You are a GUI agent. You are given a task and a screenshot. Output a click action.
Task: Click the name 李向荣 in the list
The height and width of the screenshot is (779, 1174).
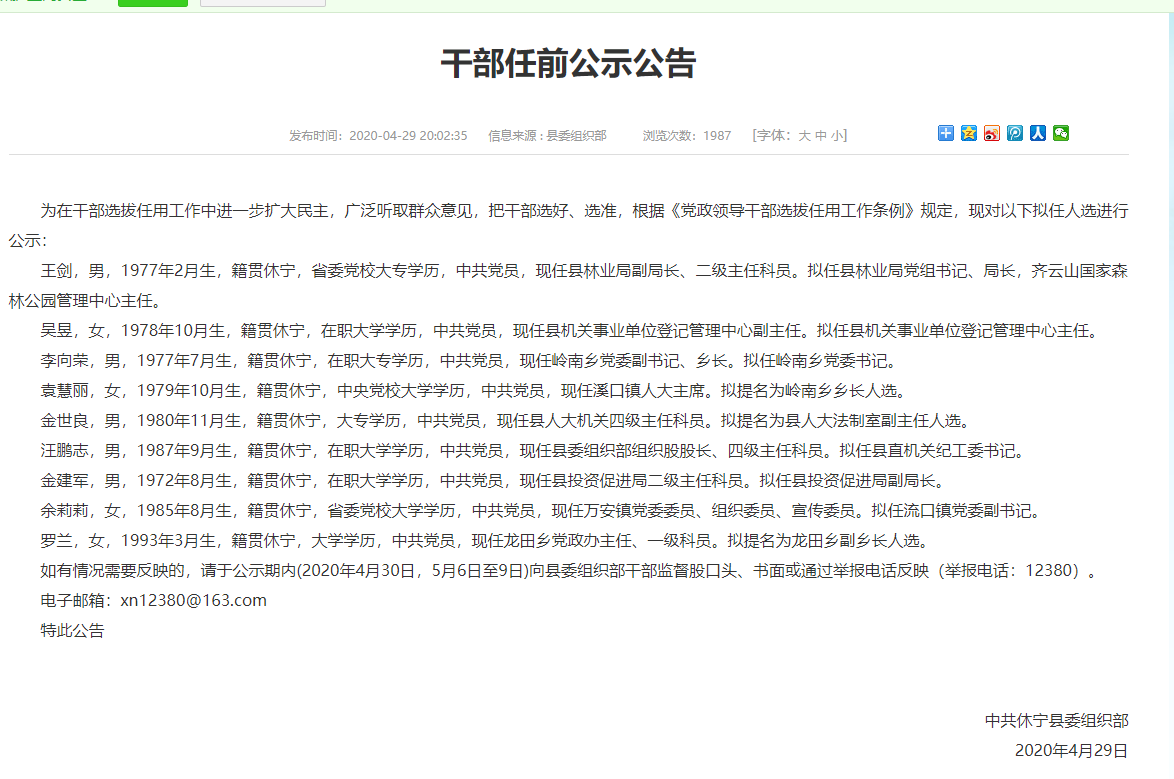pos(64,360)
